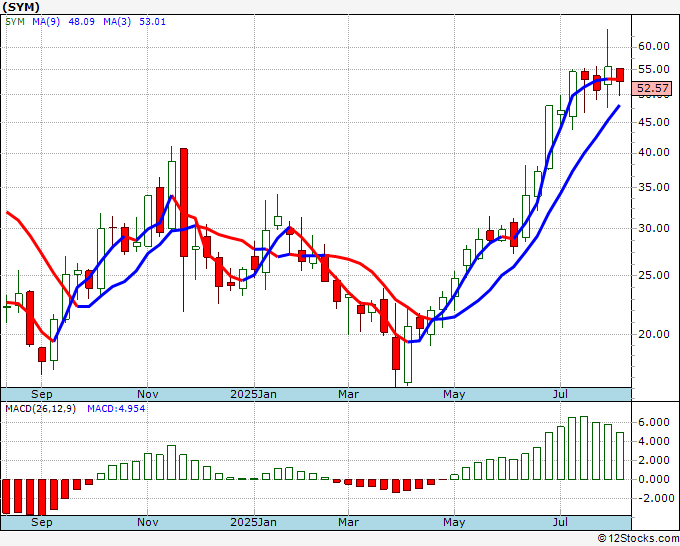The width and height of the screenshot is (680, 546).
Task: Click the 25.00 price axis label
Action: click(654, 275)
